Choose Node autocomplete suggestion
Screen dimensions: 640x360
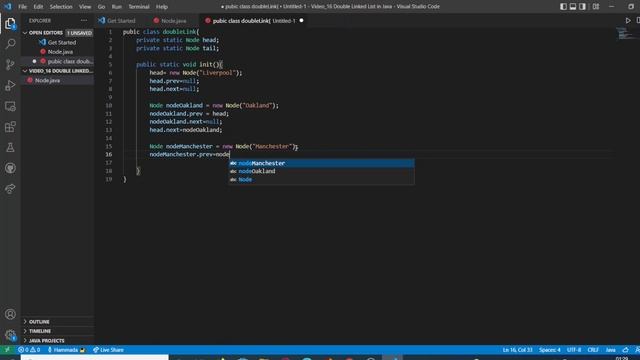321,180
